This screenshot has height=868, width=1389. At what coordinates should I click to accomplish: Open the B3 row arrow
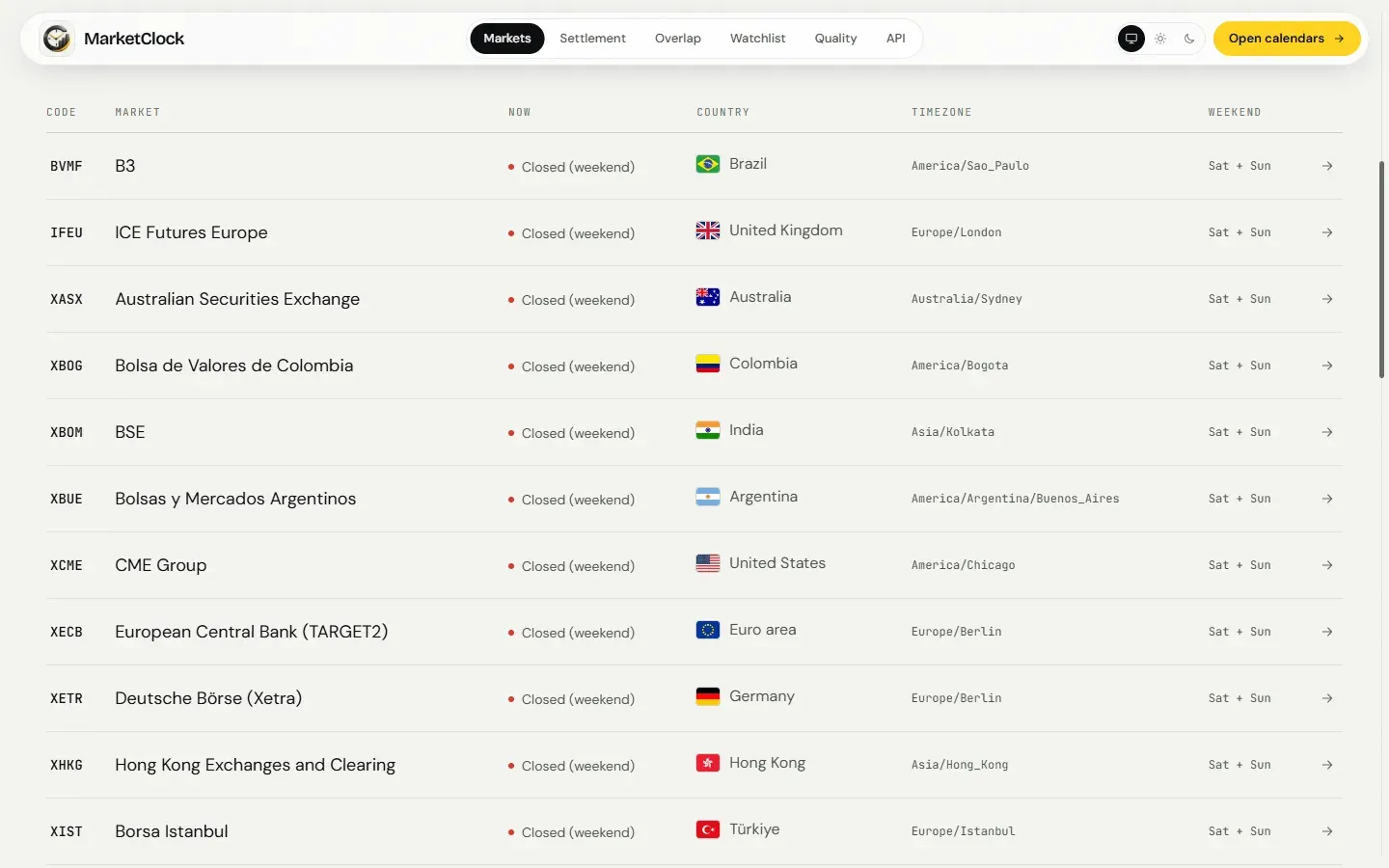[x=1327, y=166]
